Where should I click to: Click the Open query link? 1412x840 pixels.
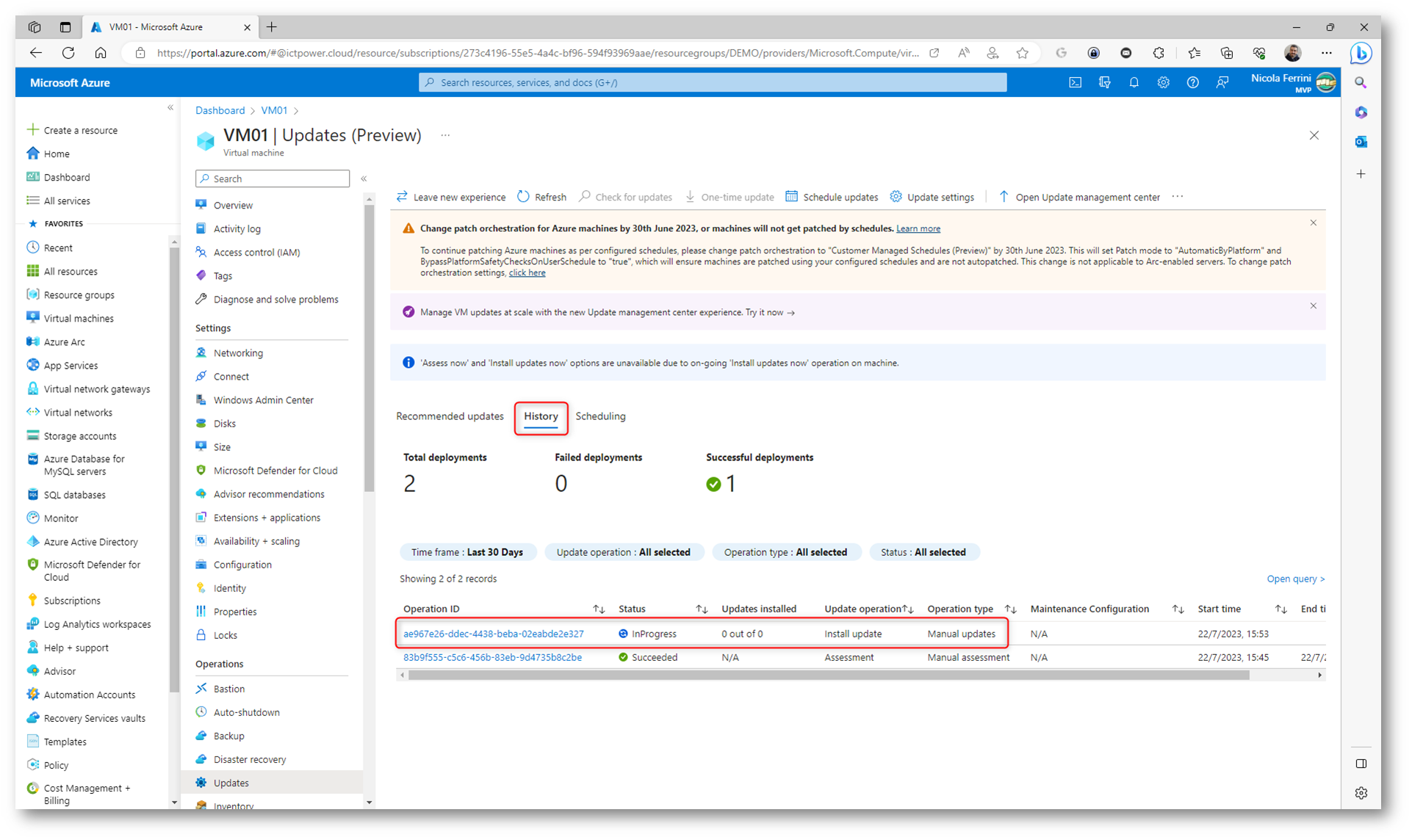click(1296, 579)
